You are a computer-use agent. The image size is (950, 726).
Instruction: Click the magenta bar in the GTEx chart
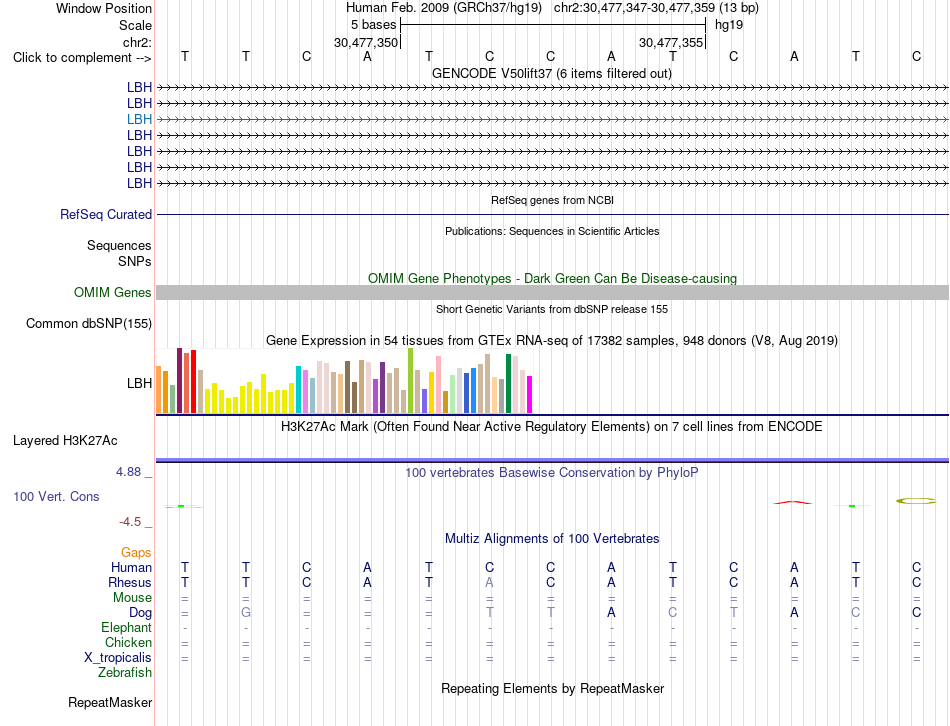(x=530, y=395)
